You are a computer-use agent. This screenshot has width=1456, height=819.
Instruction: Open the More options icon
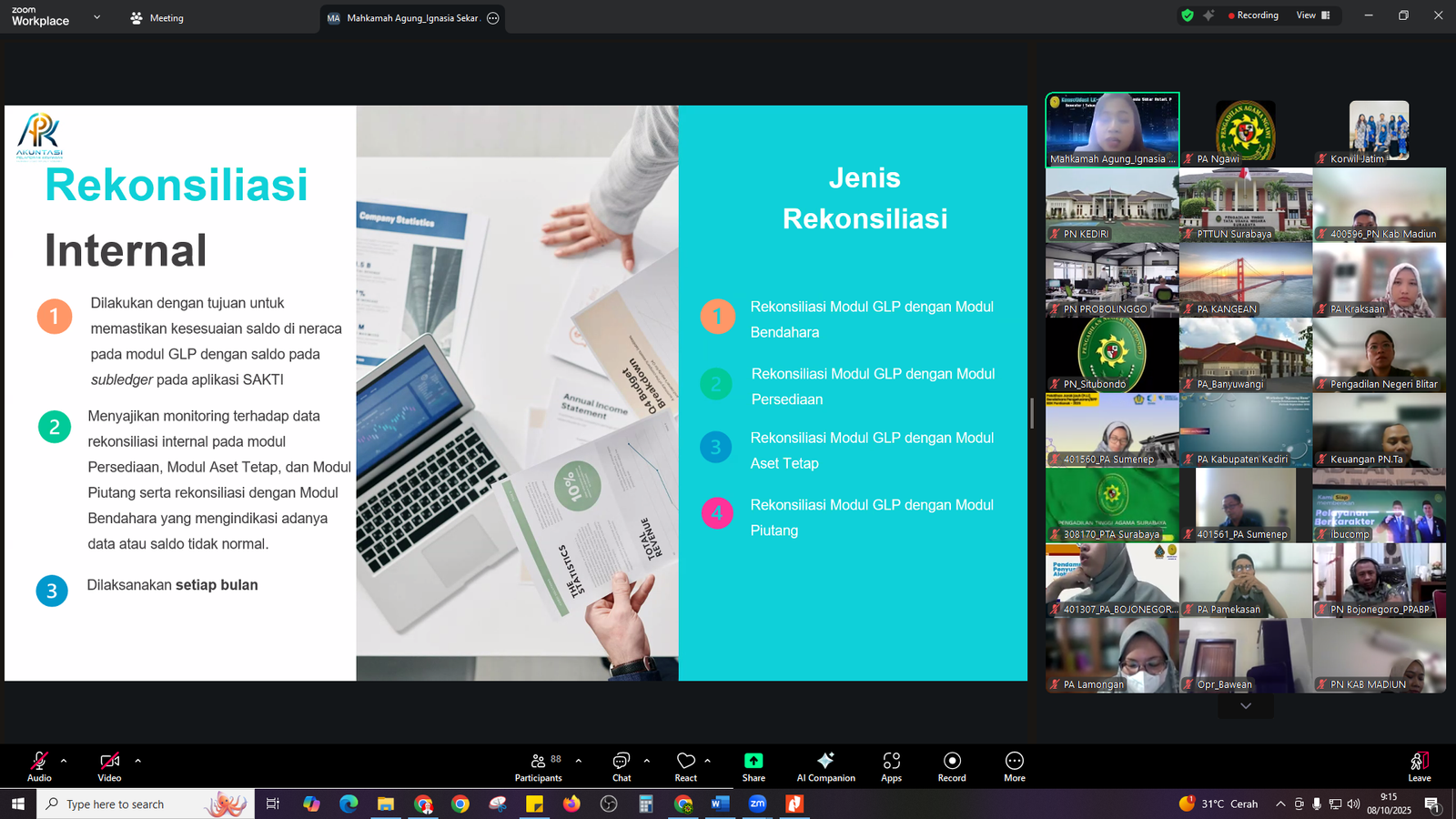pos(1015,761)
